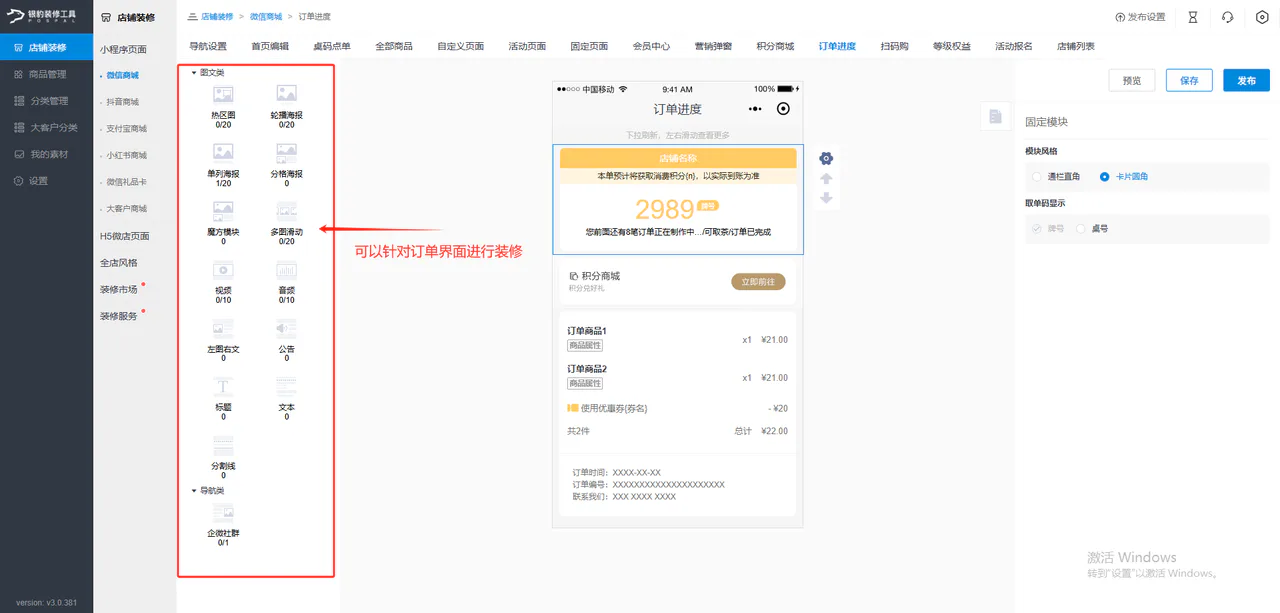Screen dimensions: 1280x613
Task: Switch to the 活动报名 tab
Action: pos(1014,46)
